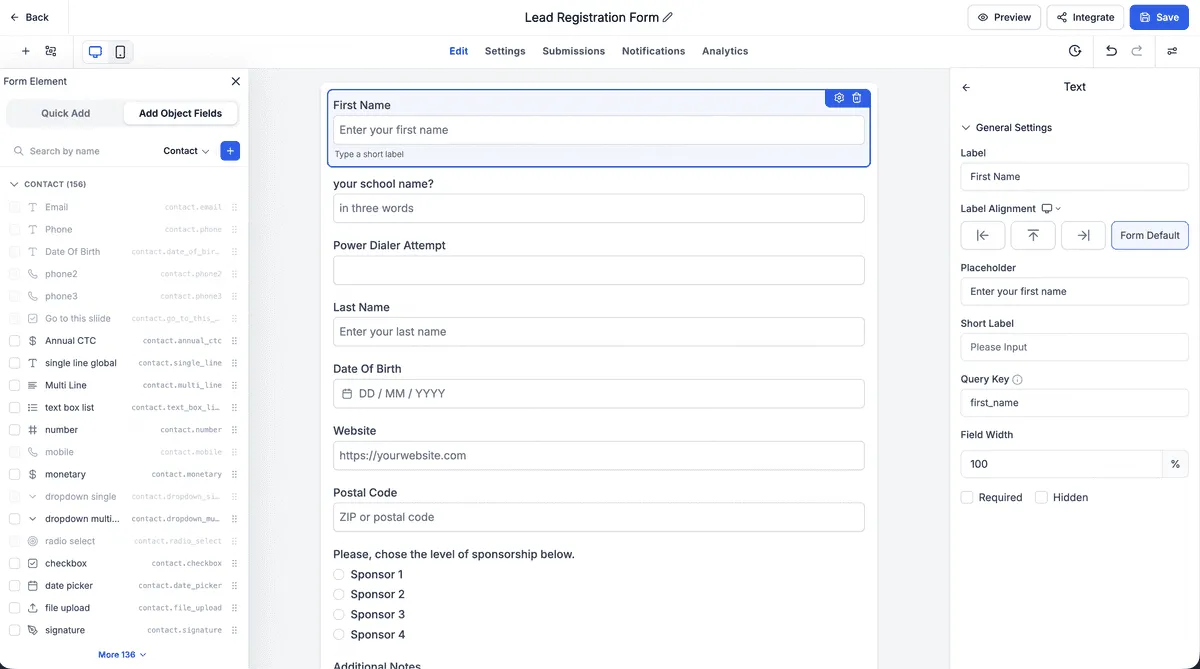The image size is (1200, 669).
Task: Check the Required checkbox
Action: tap(967, 497)
